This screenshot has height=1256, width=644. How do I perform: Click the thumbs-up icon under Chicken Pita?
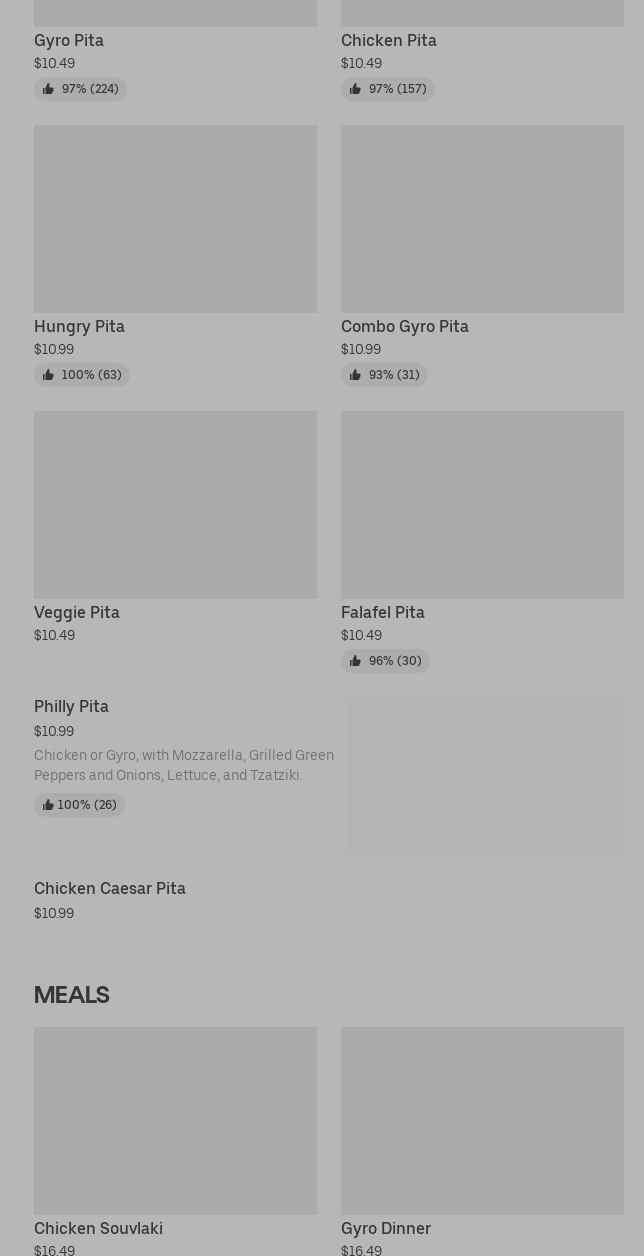355,89
